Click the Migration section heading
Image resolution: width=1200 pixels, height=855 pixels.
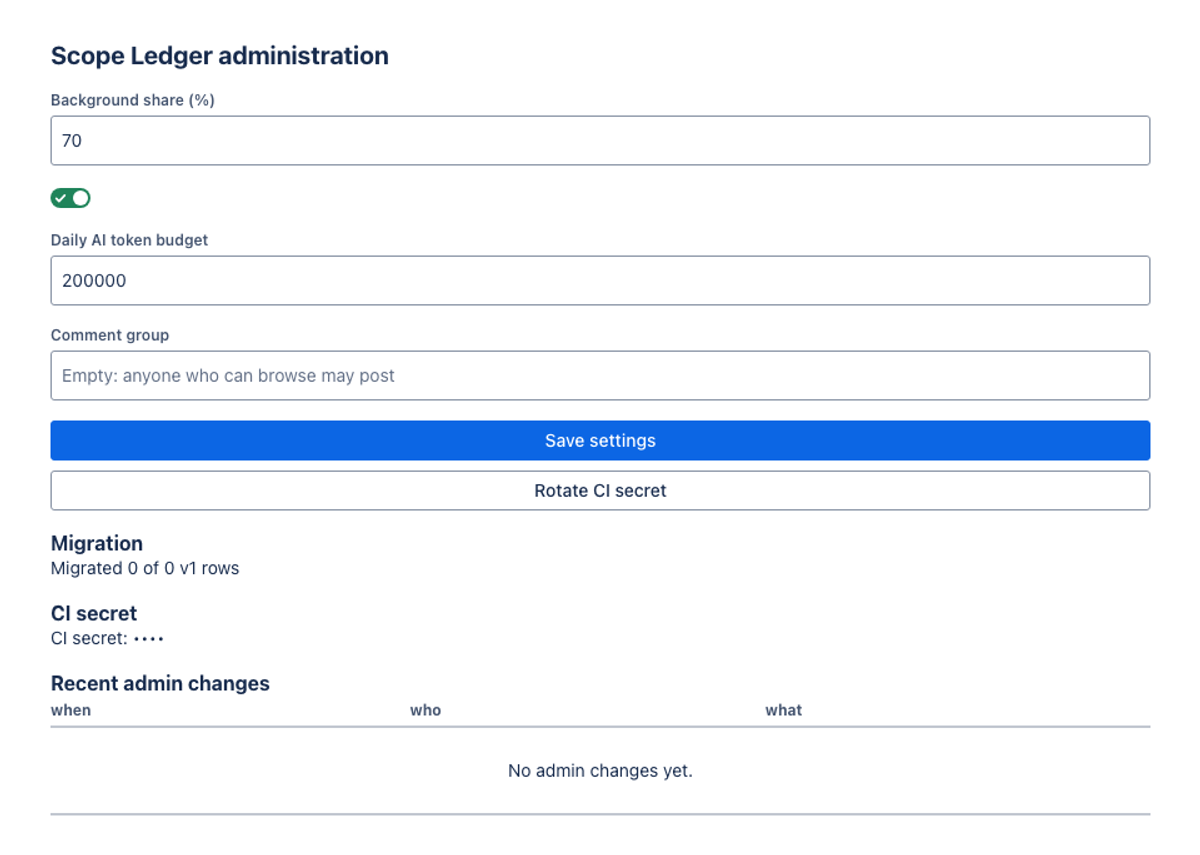[x=97, y=543]
